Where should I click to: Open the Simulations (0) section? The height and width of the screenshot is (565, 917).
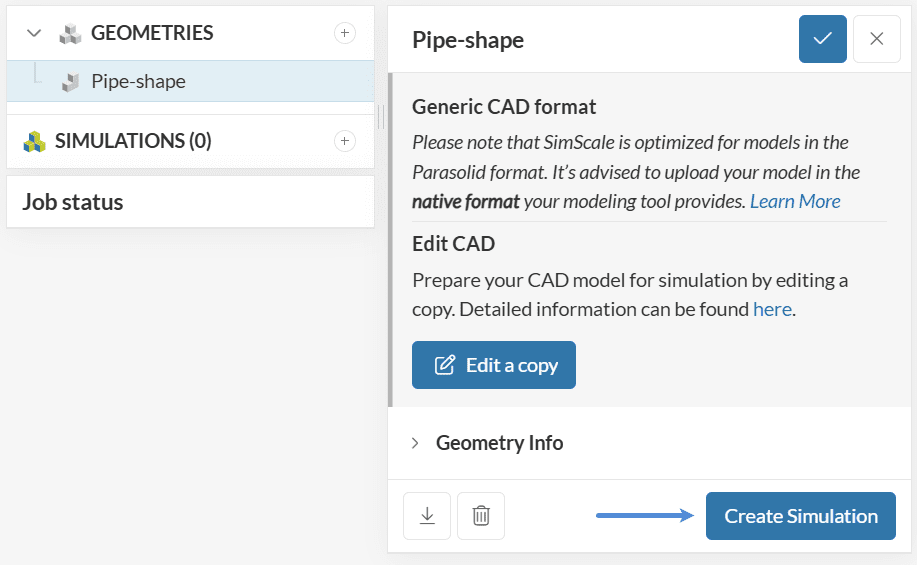coord(133,141)
